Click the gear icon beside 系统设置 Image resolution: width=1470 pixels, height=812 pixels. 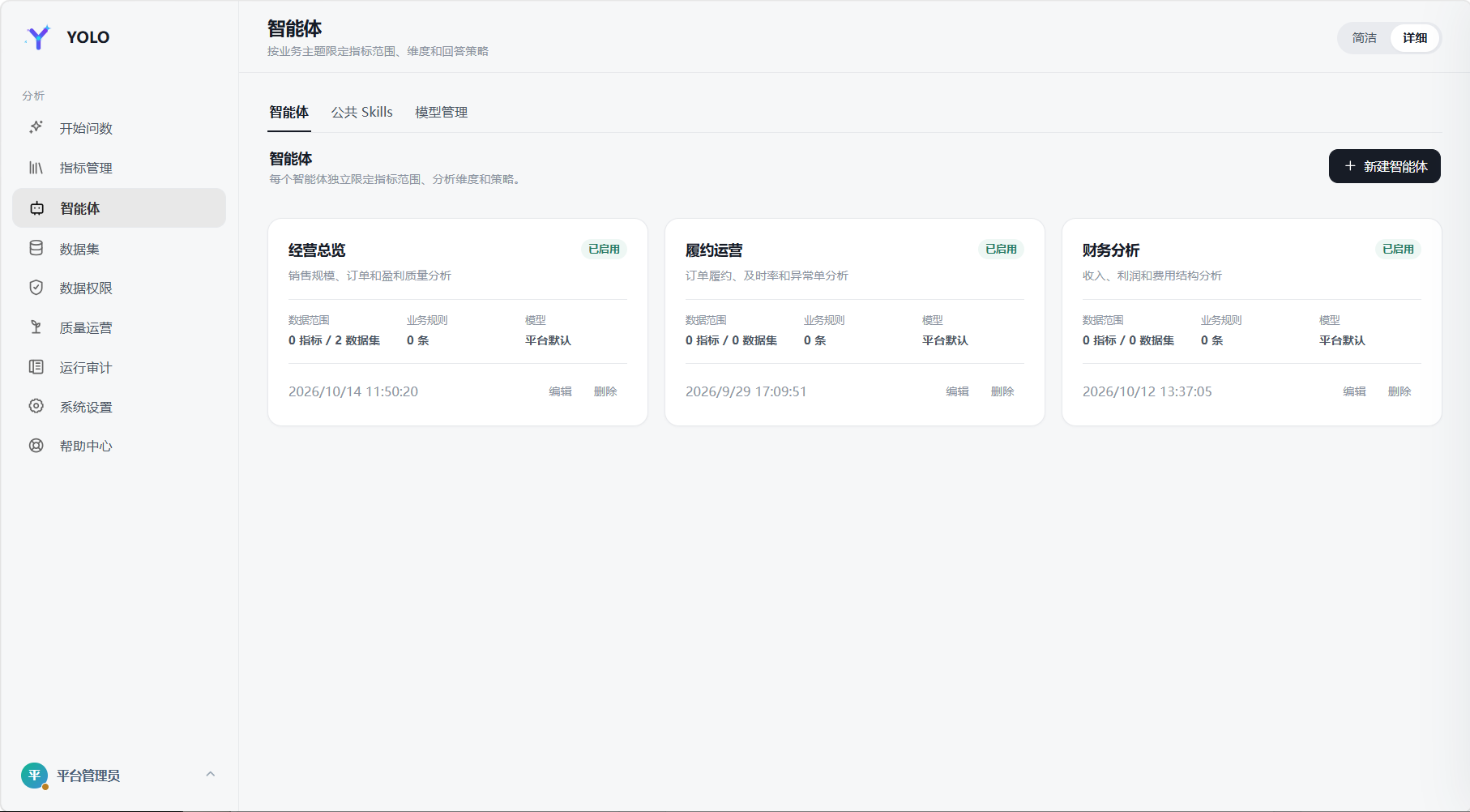tap(36, 406)
